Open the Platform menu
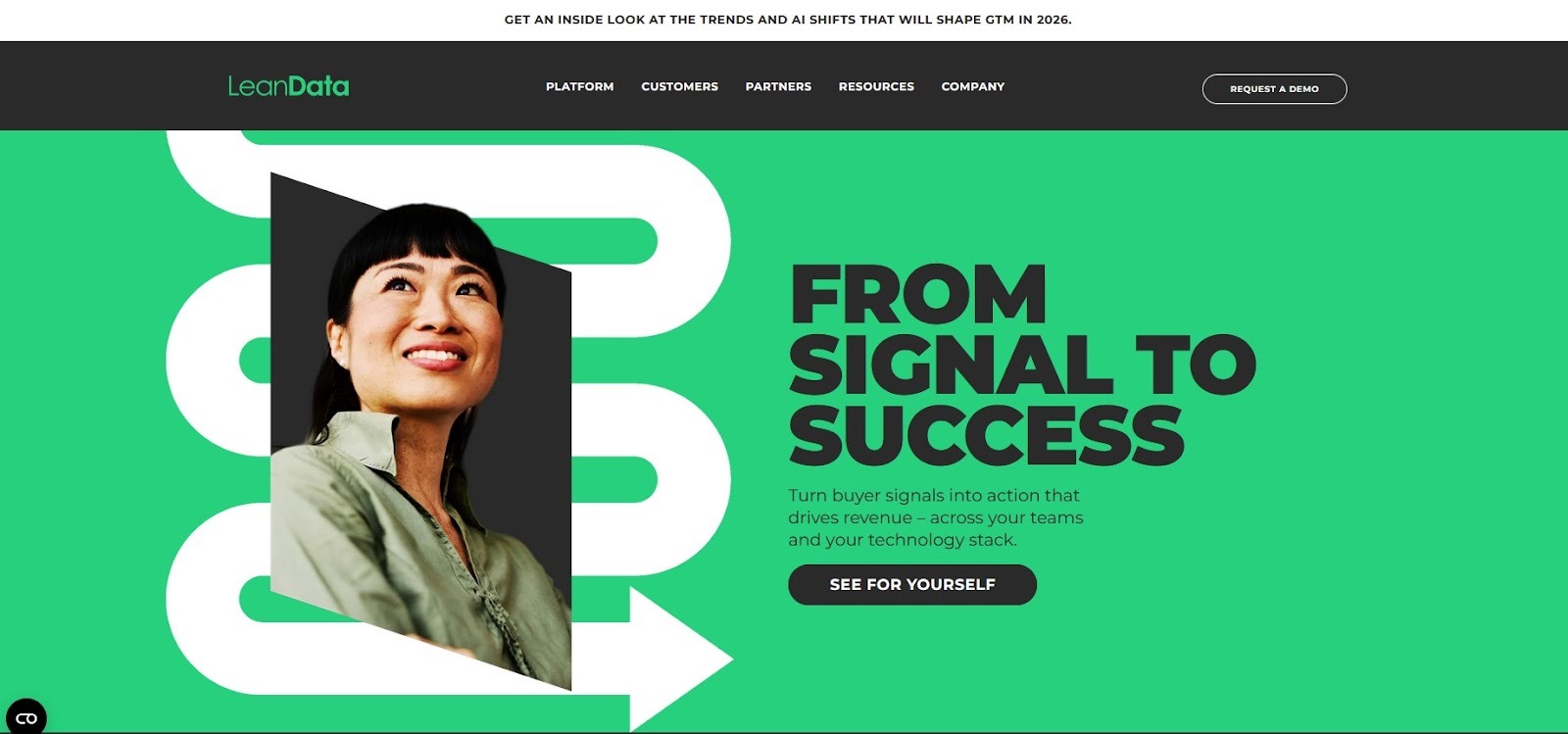Viewport: 1568px width, 734px height. pos(579,86)
